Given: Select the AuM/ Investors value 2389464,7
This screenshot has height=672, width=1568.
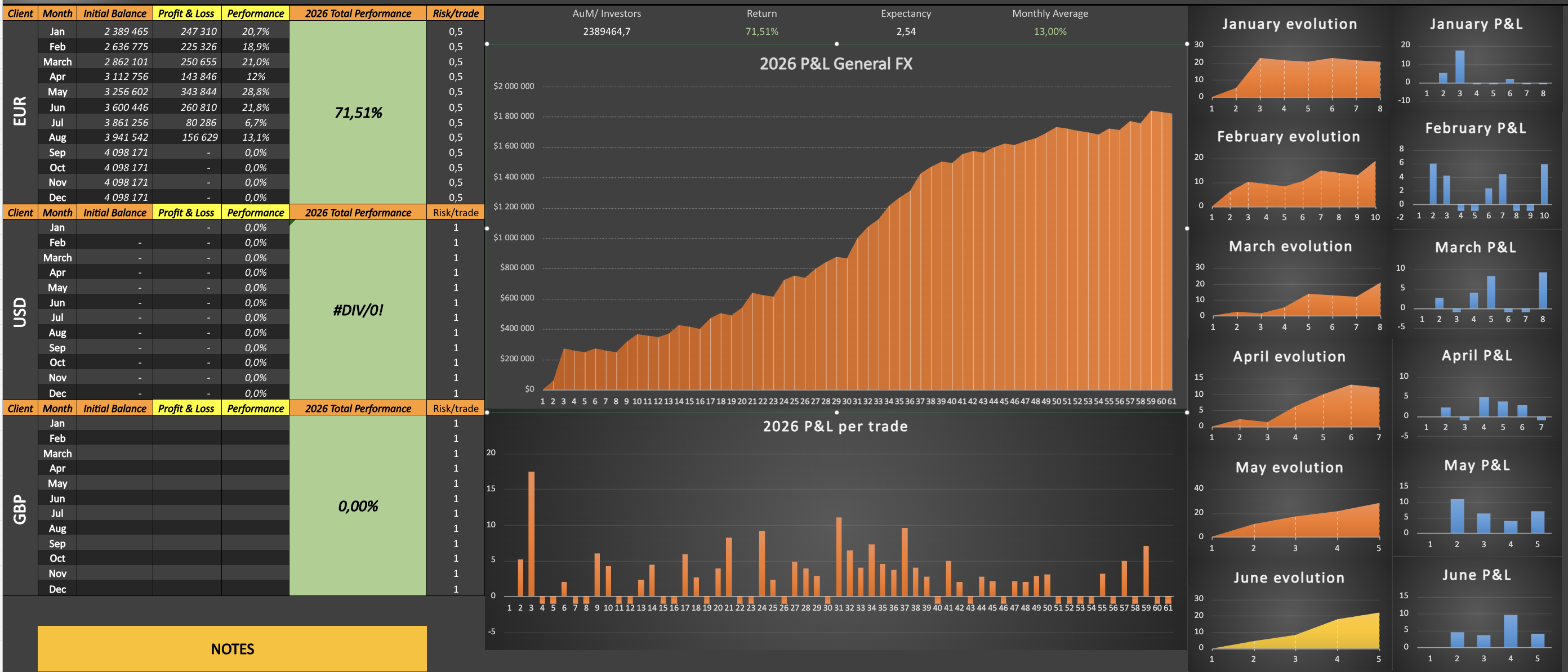Looking at the screenshot, I should coord(607,31).
